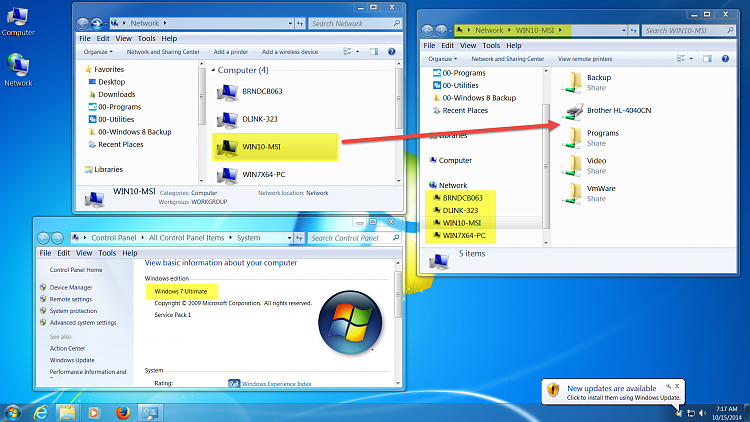Image resolution: width=750 pixels, height=422 pixels.
Task: Click the Start button on taskbar
Action: pyautogui.click(x=12, y=413)
